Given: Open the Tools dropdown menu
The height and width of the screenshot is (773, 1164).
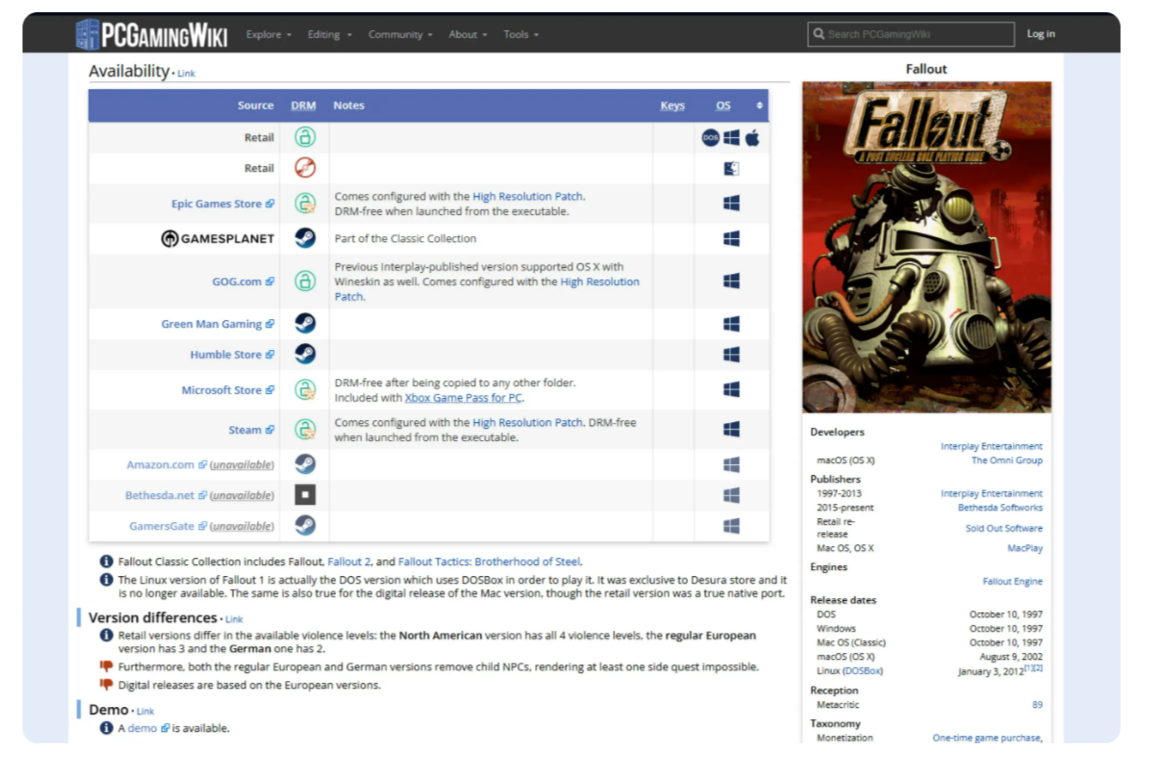Looking at the screenshot, I should click(x=521, y=34).
